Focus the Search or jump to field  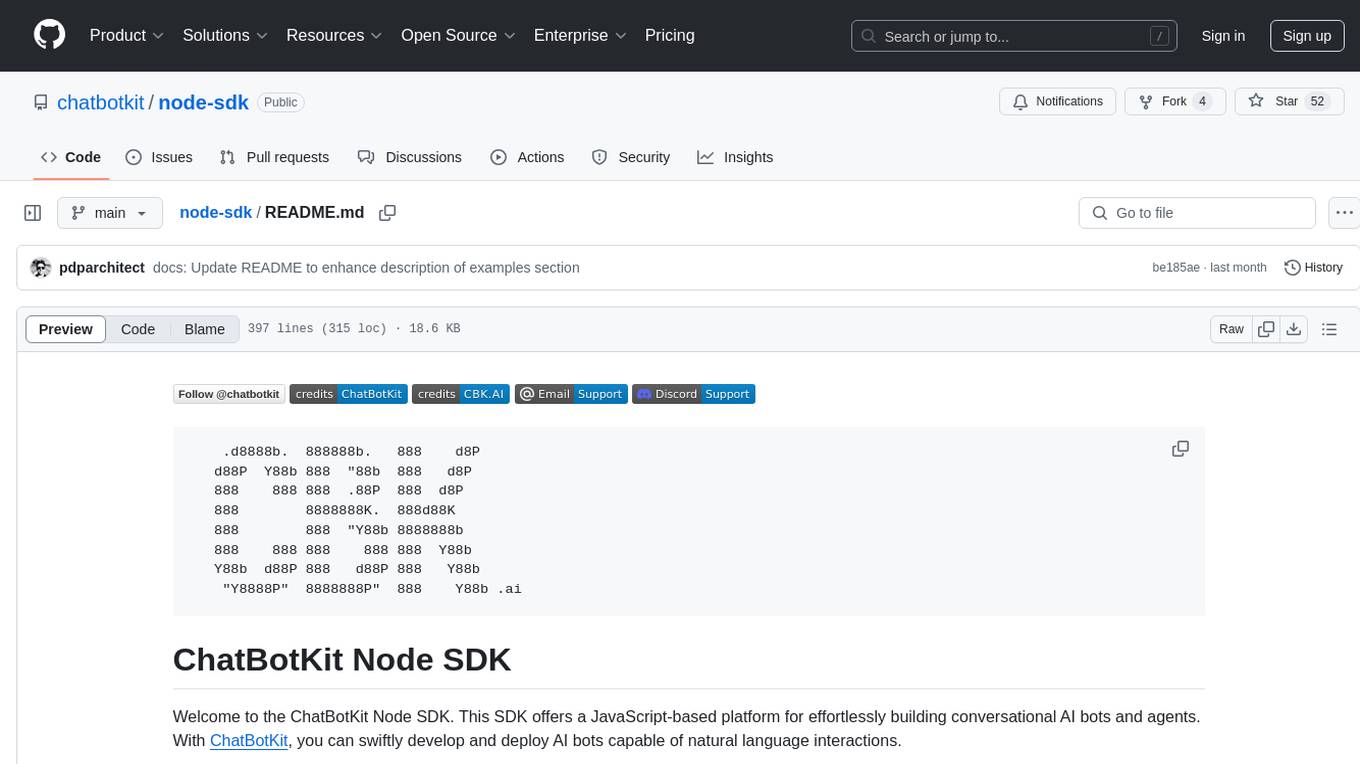pos(1014,36)
